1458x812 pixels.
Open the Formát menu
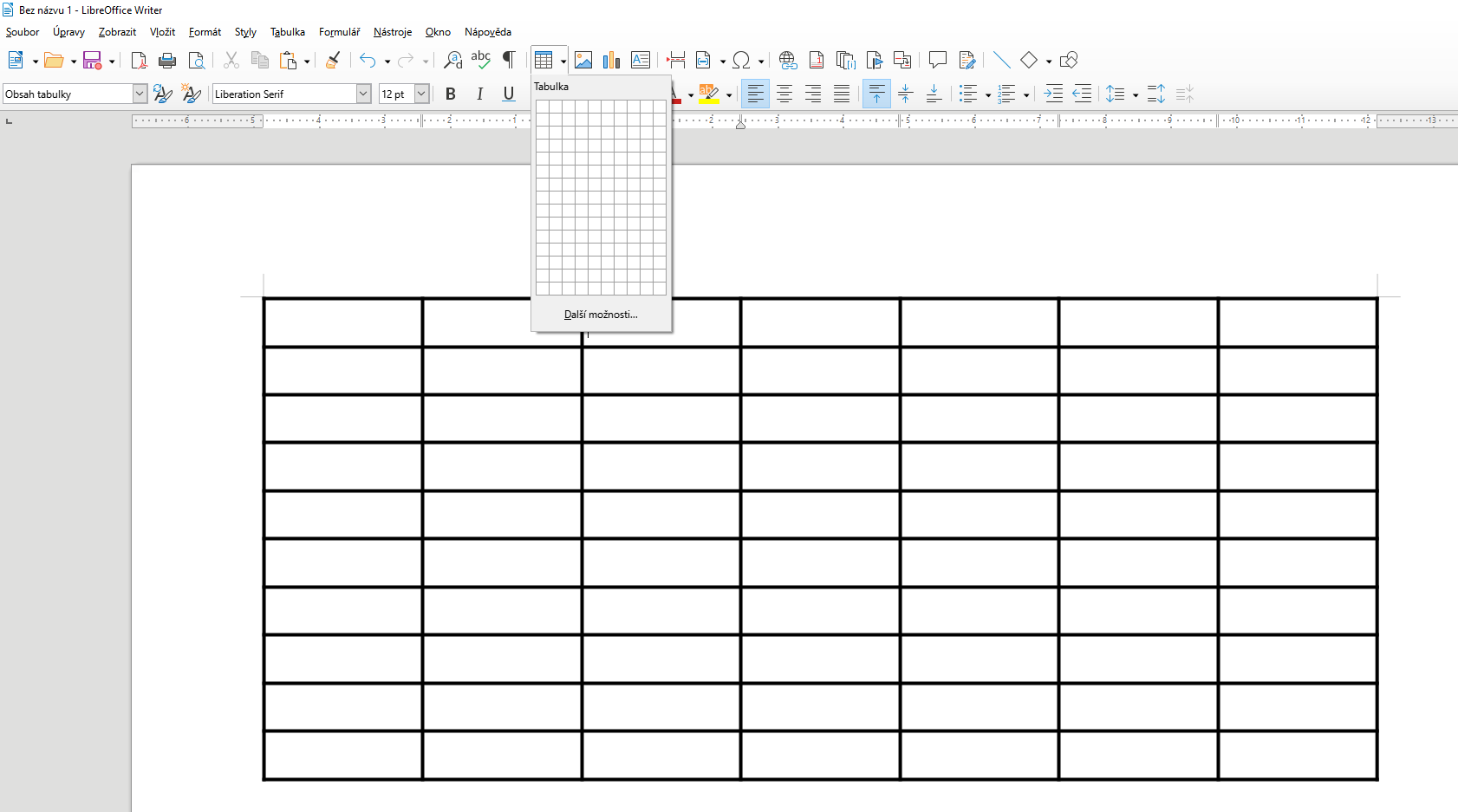[x=205, y=32]
